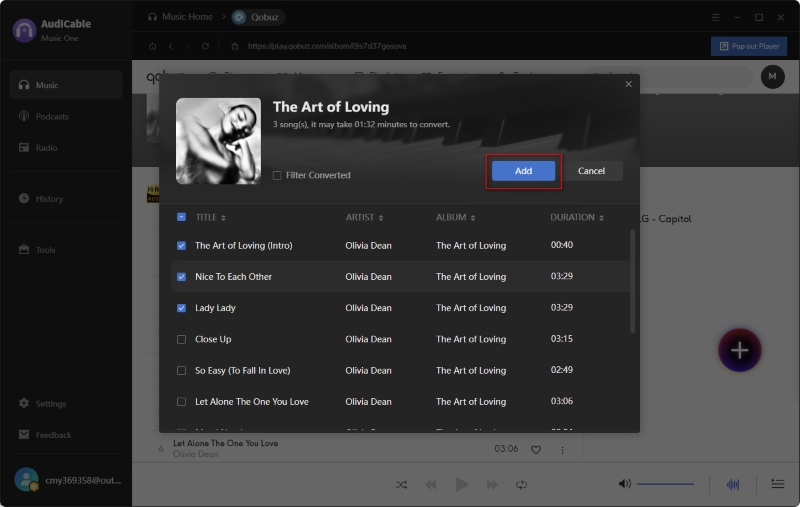Image resolution: width=800 pixels, height=507 pixels.
Task: Check So Easy (To Fall In Love)
Action: (181, 371)
